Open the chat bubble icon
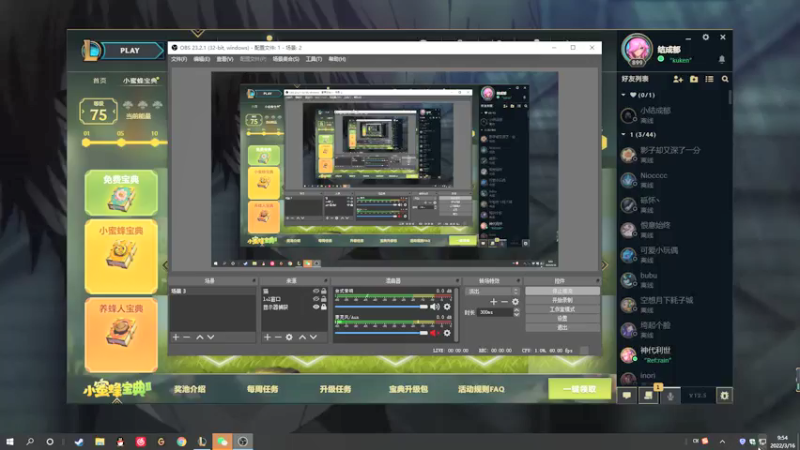The image size is (800, 450). [x=627, y=395]
